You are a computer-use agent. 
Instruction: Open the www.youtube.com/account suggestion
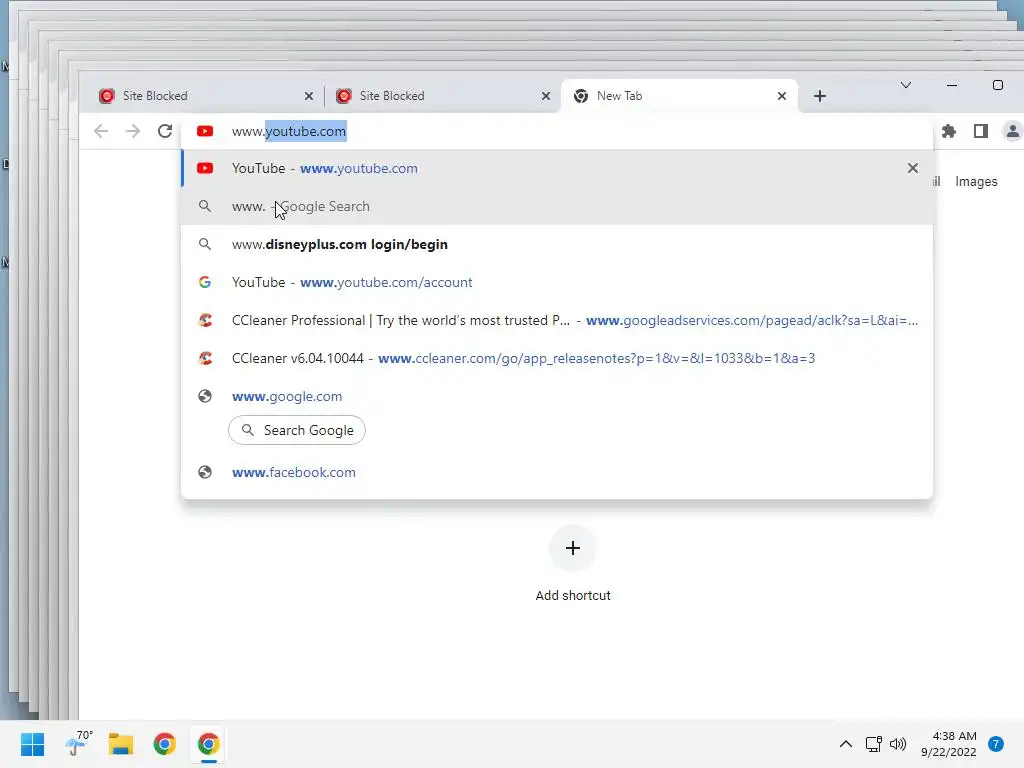(556, 282)
